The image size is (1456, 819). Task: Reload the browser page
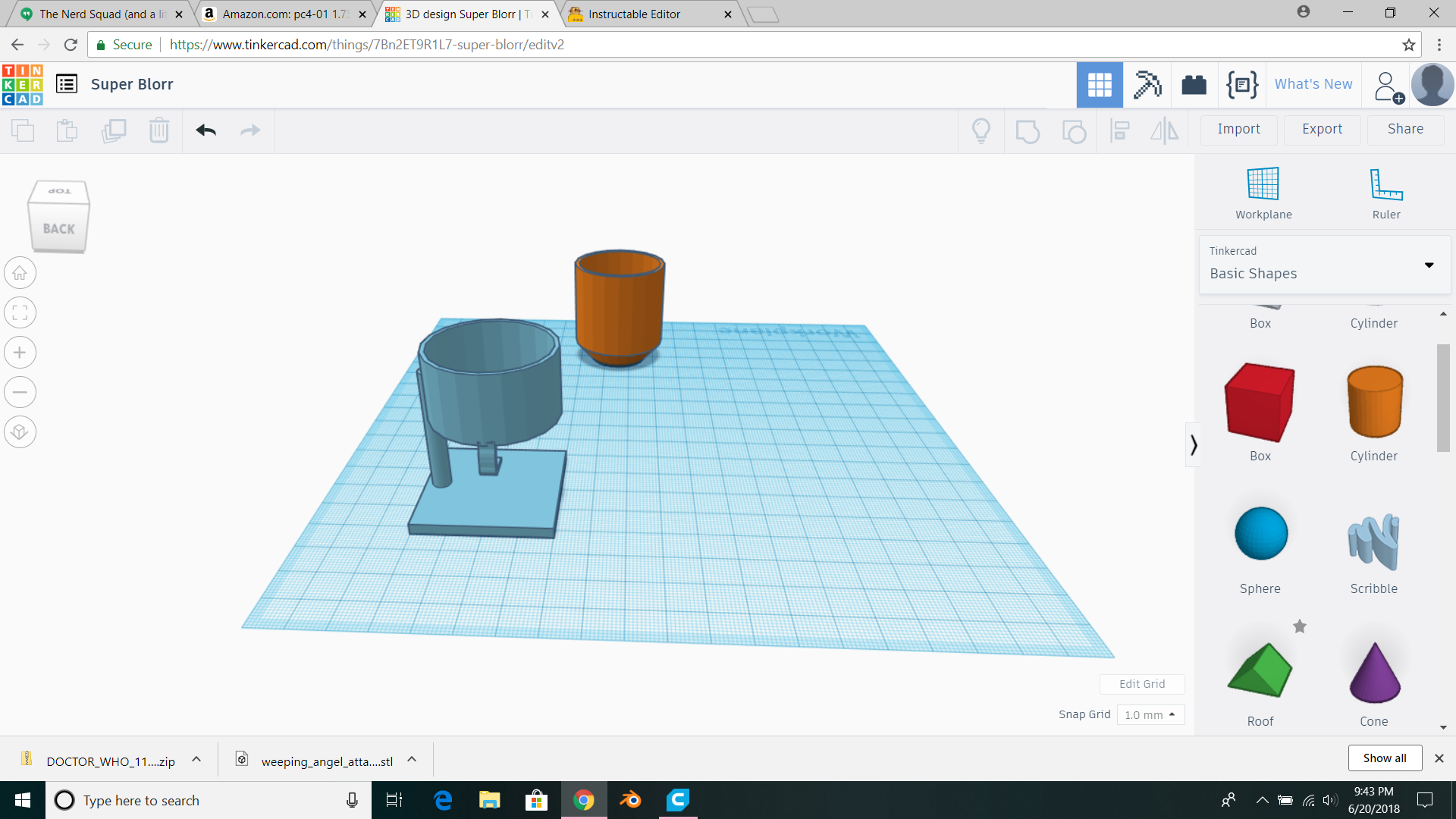point(71,45)
